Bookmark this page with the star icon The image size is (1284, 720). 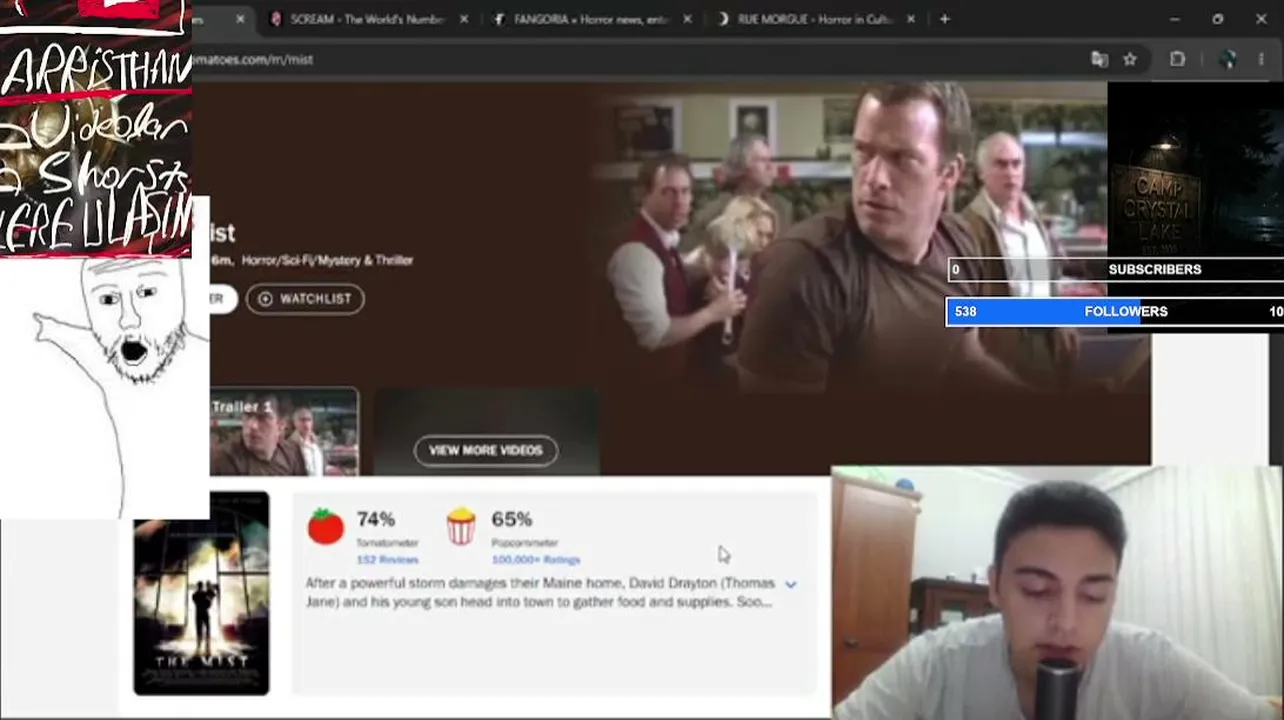1130,59
